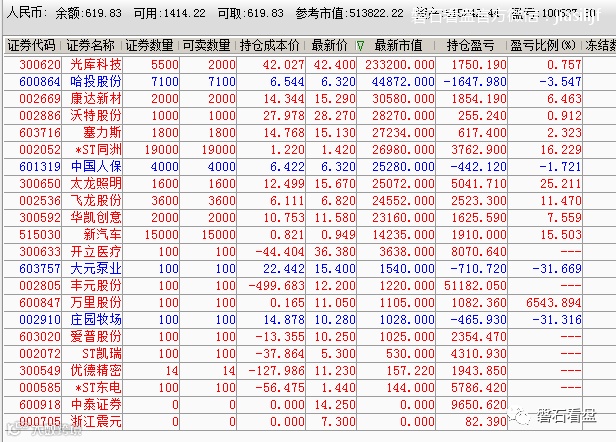Image resolution: width=616 pixels, height=442 pixels.
Task: Click profit ratio 25.211 for 太龙照明
Action: click(560, 183)
